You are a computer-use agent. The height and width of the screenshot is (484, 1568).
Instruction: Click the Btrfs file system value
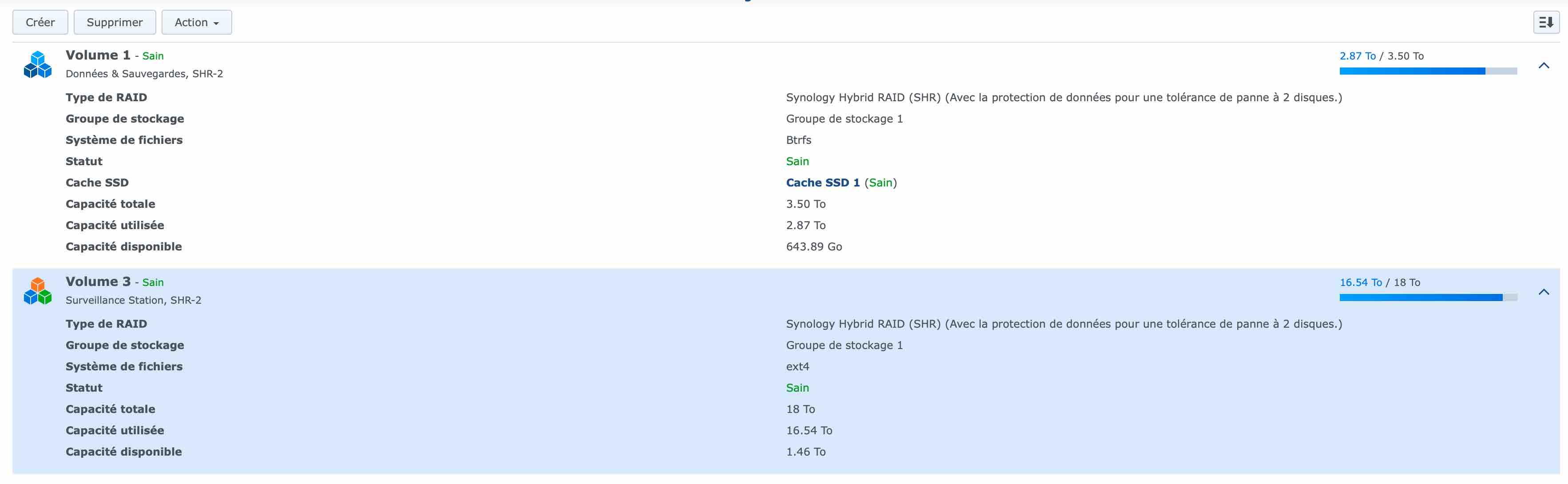798,140
